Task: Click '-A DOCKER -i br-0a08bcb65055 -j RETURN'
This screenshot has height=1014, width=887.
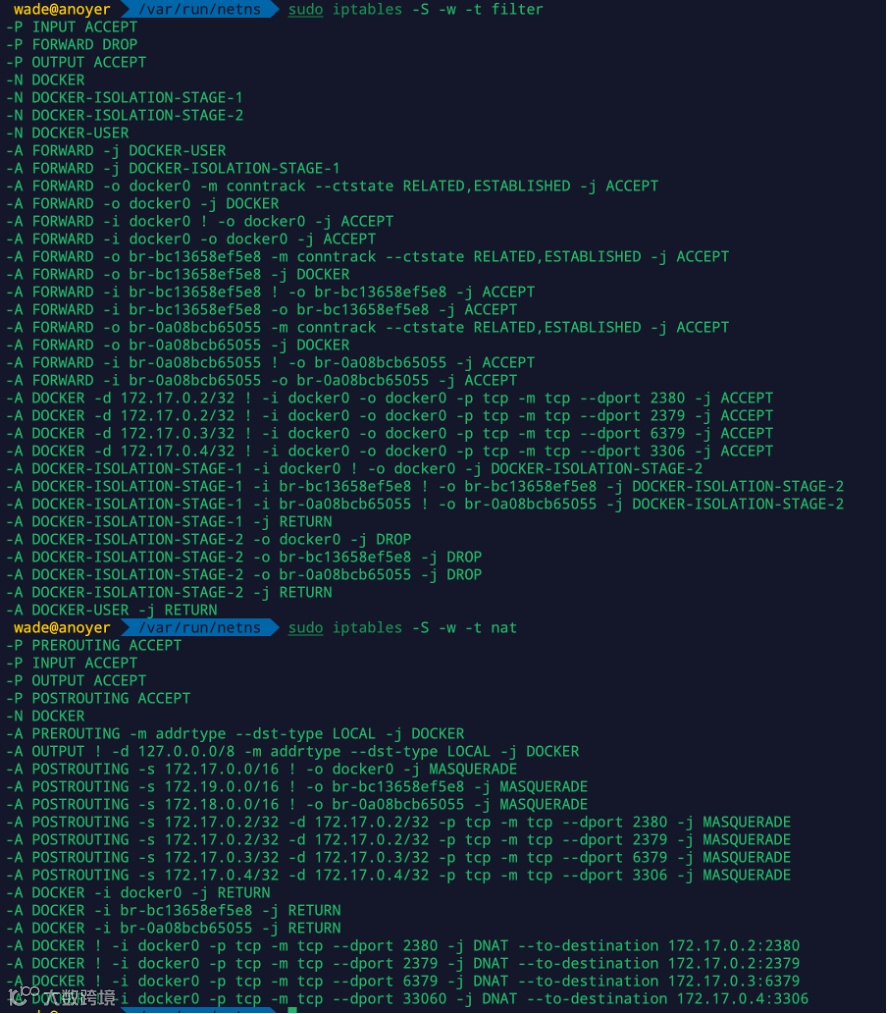Action: (174, 929)
